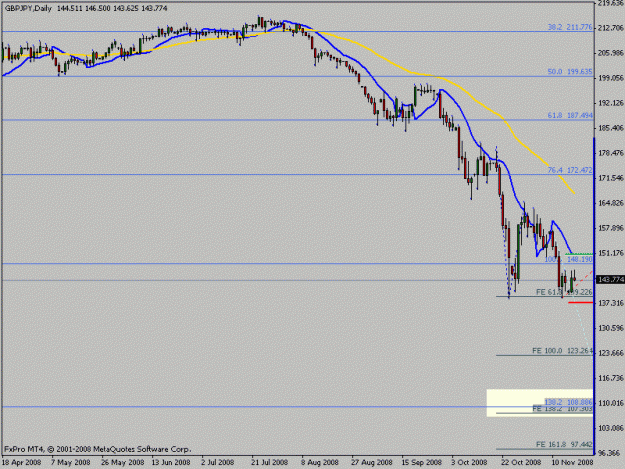
Task: Click the 15 Sep 2008 date label
Action: tap(422, 463)
